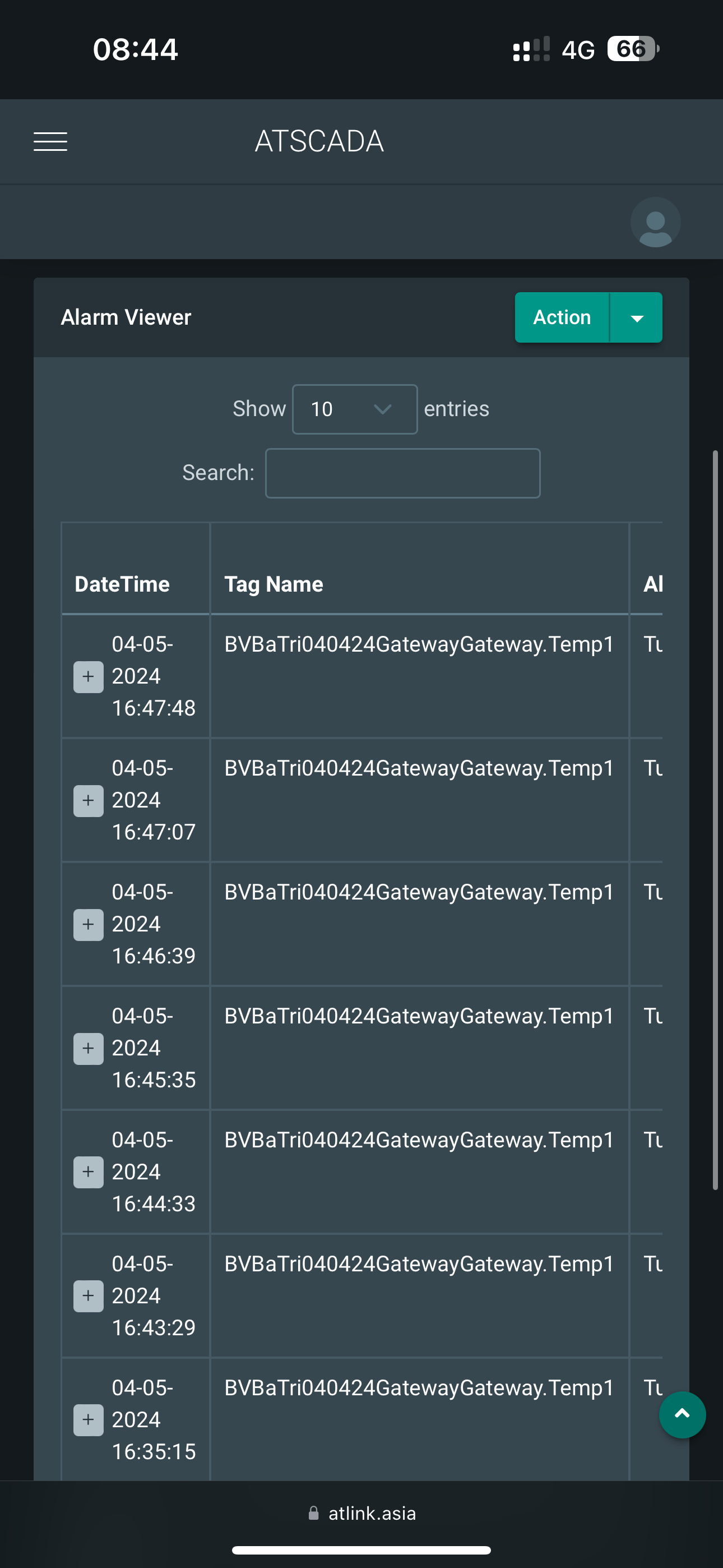Expand the 16:46:39 alarm row
The height and width of the screenshot is (1568, 723).
tap(88, 925)
